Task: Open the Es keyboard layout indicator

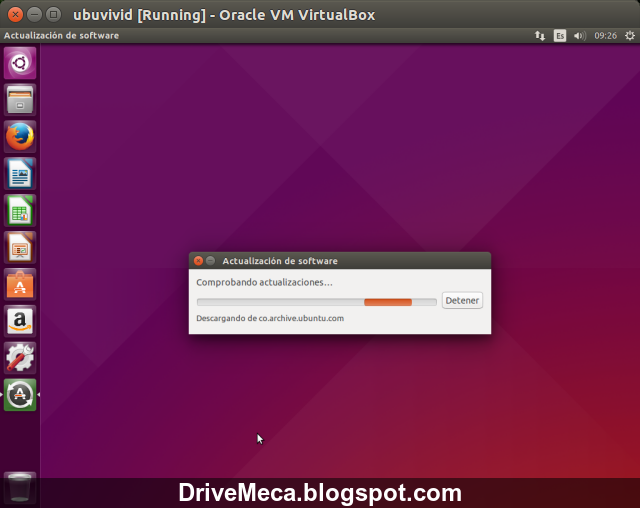Action: click(560, 36)
